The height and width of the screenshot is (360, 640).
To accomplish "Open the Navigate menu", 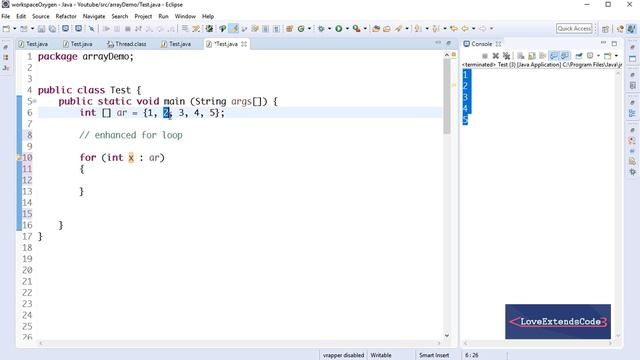I will tap(94, 16).
